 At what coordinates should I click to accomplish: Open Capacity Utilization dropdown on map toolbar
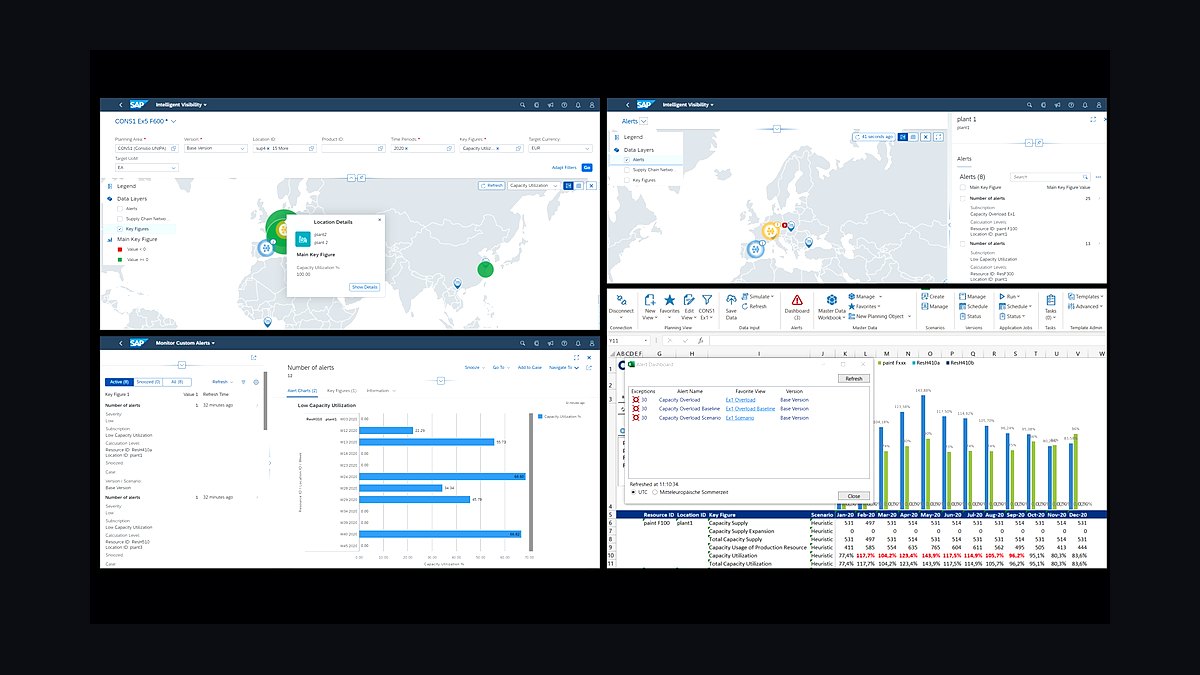tap(533, 185)
